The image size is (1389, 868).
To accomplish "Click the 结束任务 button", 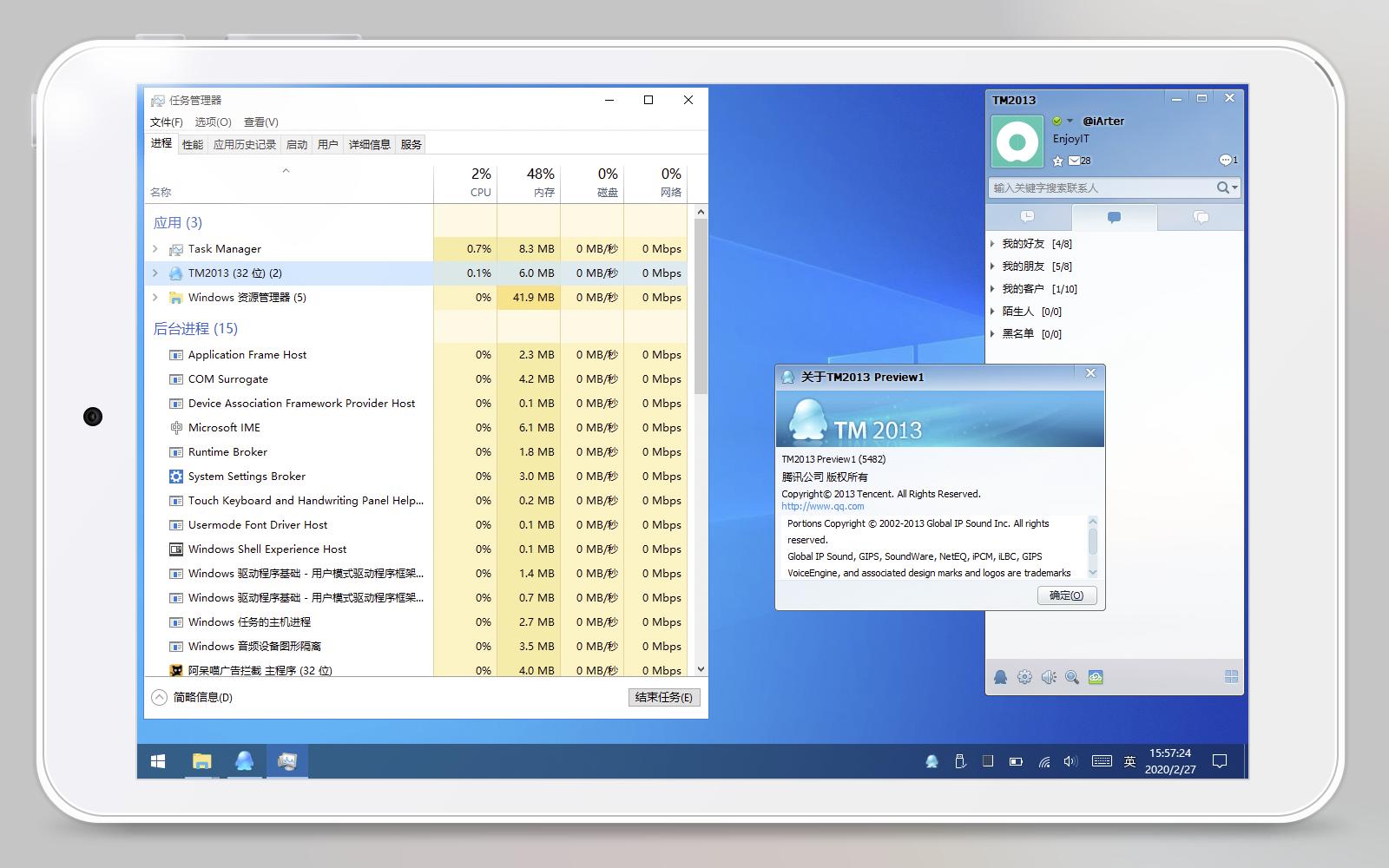I will click(663, 697).
